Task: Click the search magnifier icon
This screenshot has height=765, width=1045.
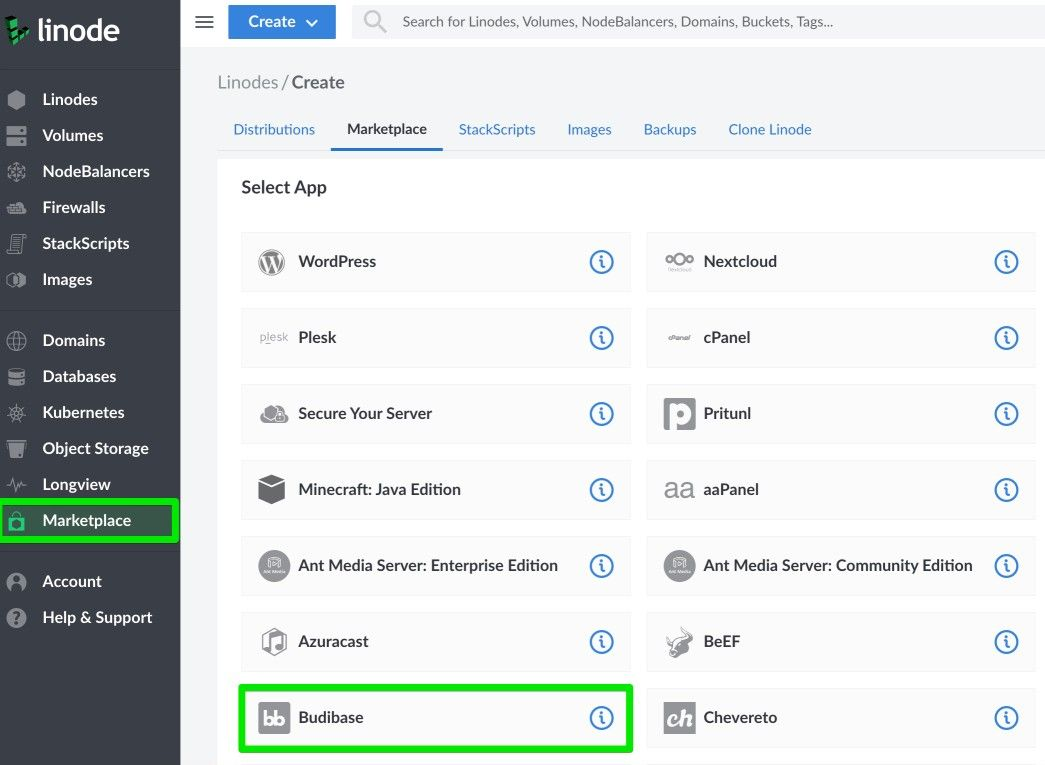Action: coord(375,21)
